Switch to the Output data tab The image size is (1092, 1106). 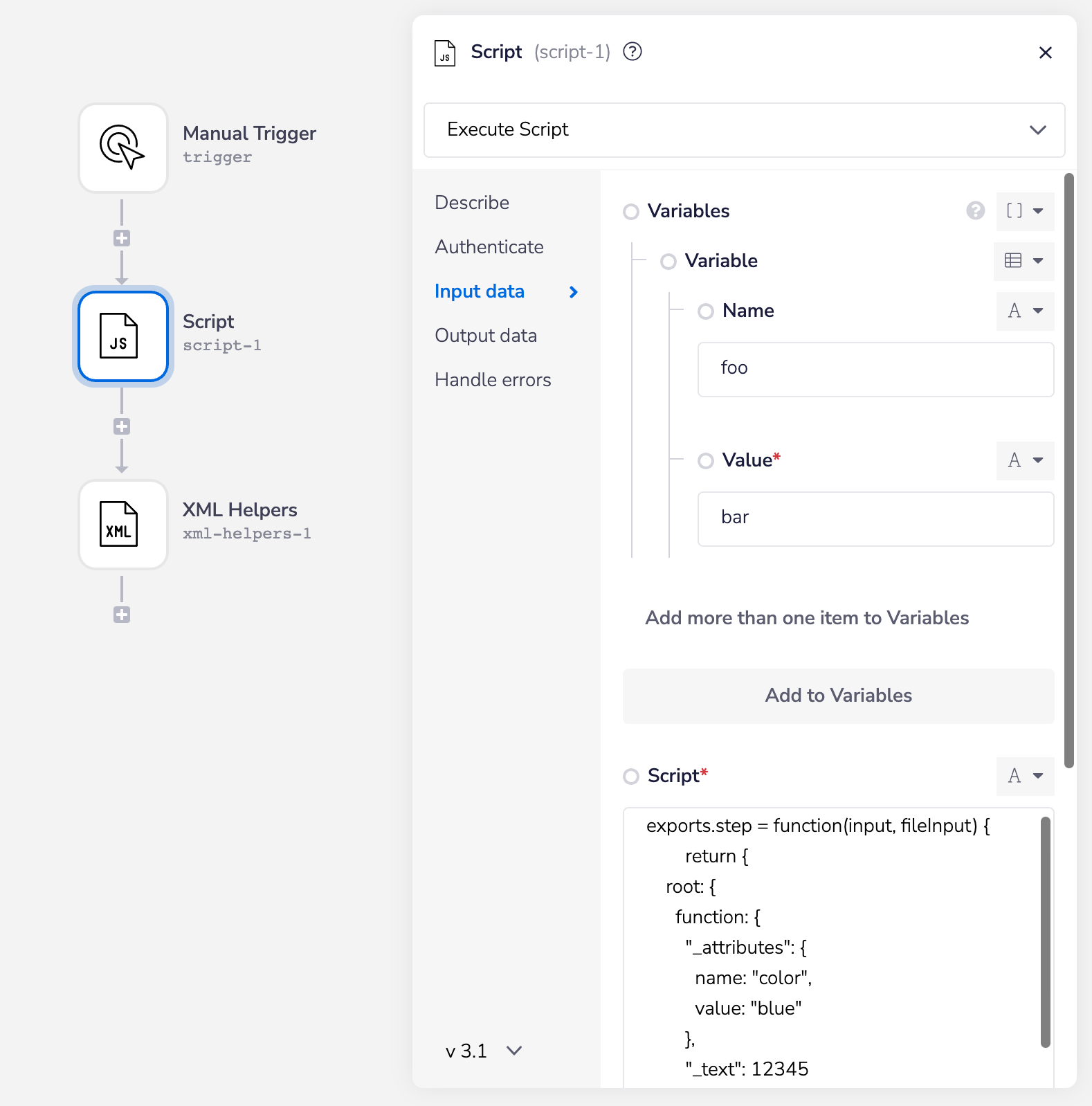coord(485,336)
